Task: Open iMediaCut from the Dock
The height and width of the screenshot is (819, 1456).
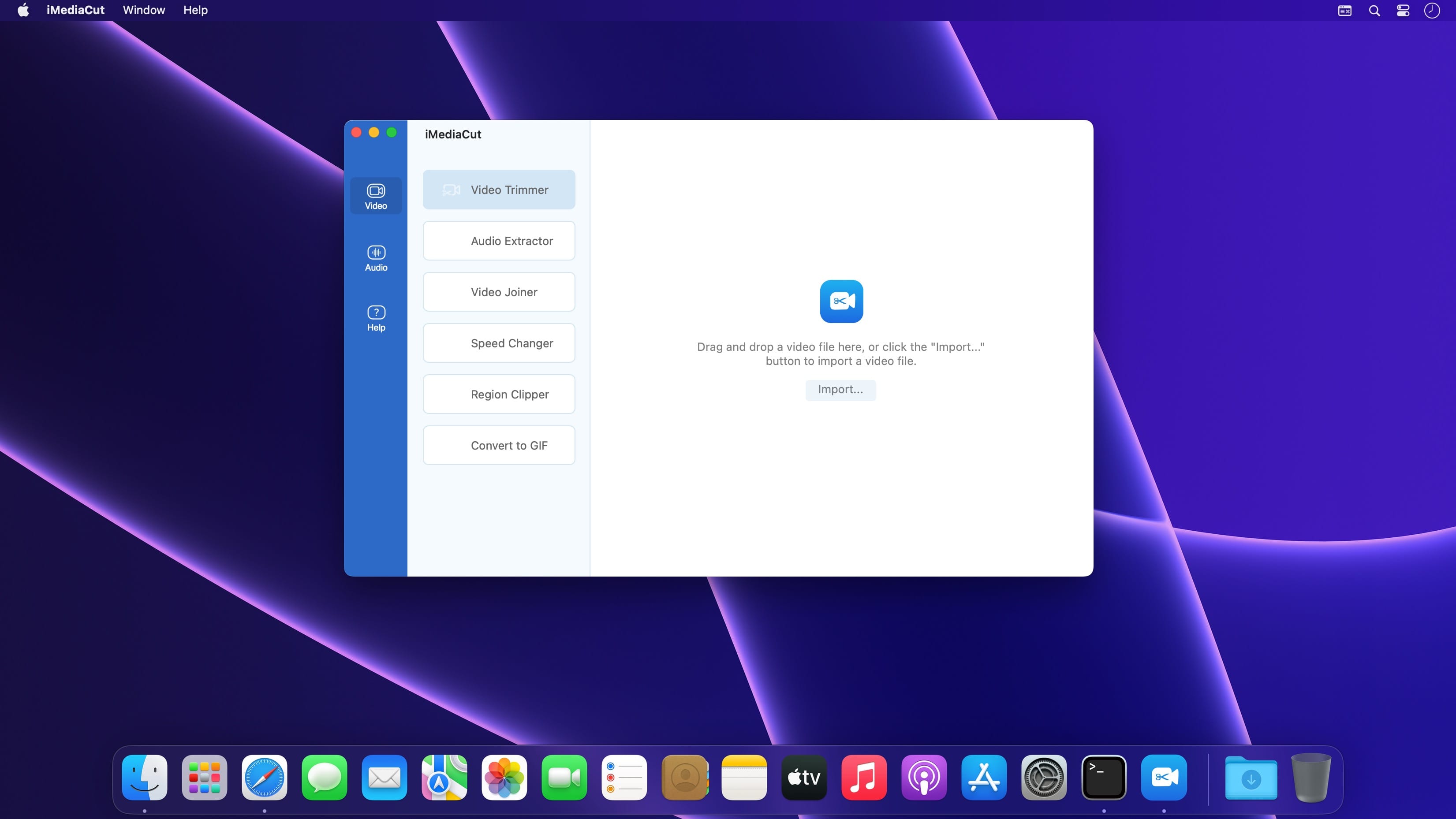Action: point(1163,777)
